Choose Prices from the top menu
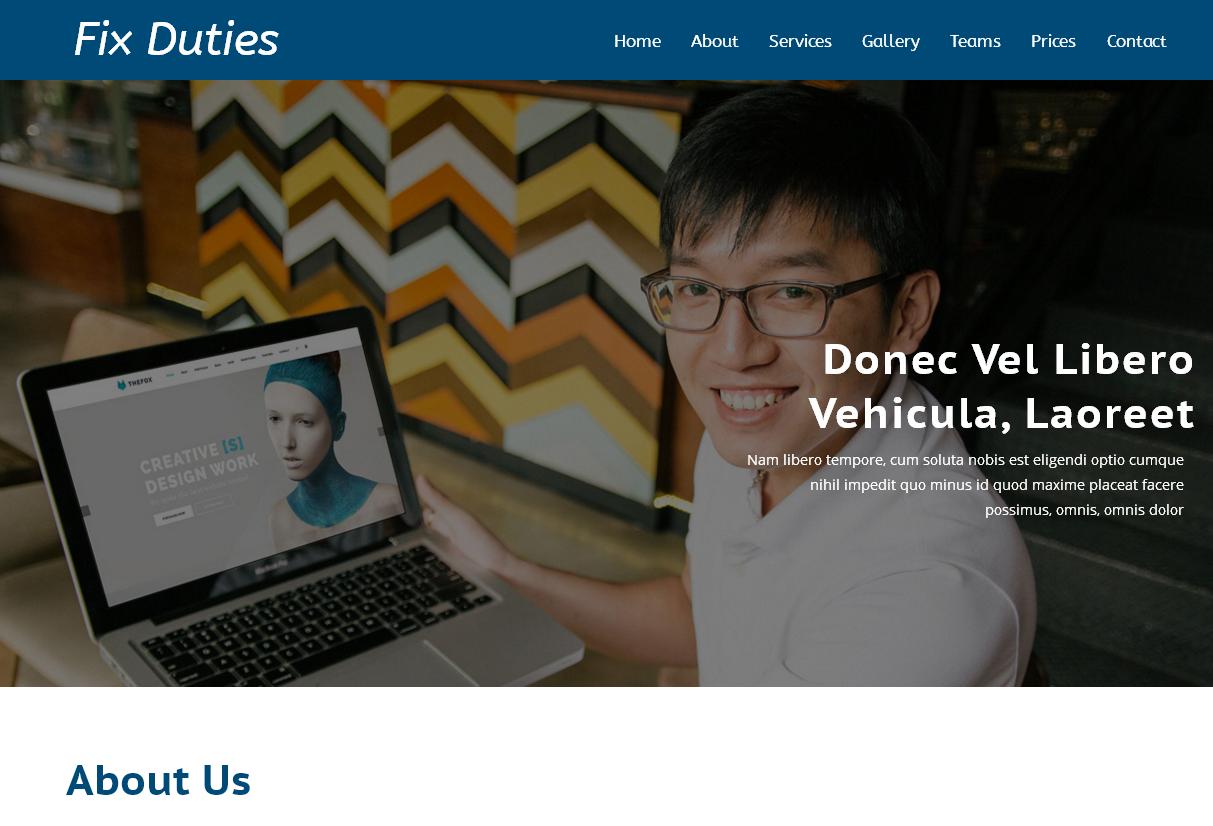The width and height of the screenshot is (1213, 826). click(1053, 41)
